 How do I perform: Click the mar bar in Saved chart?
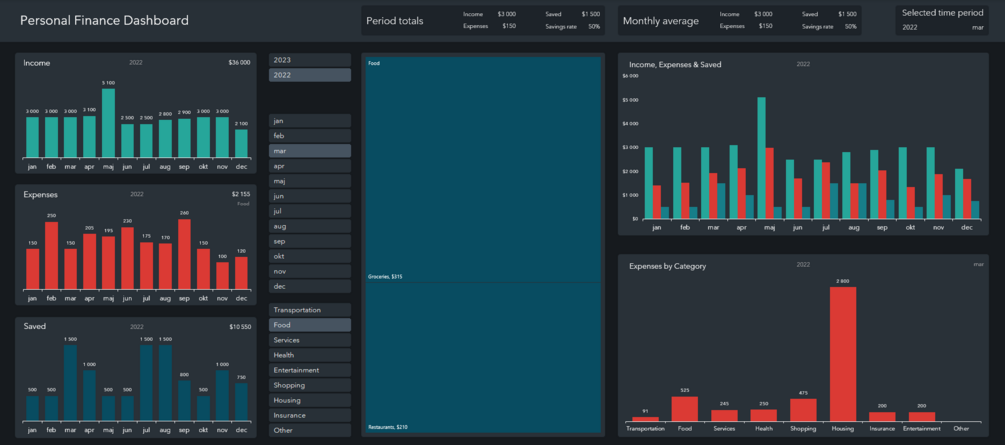point(71,383)
